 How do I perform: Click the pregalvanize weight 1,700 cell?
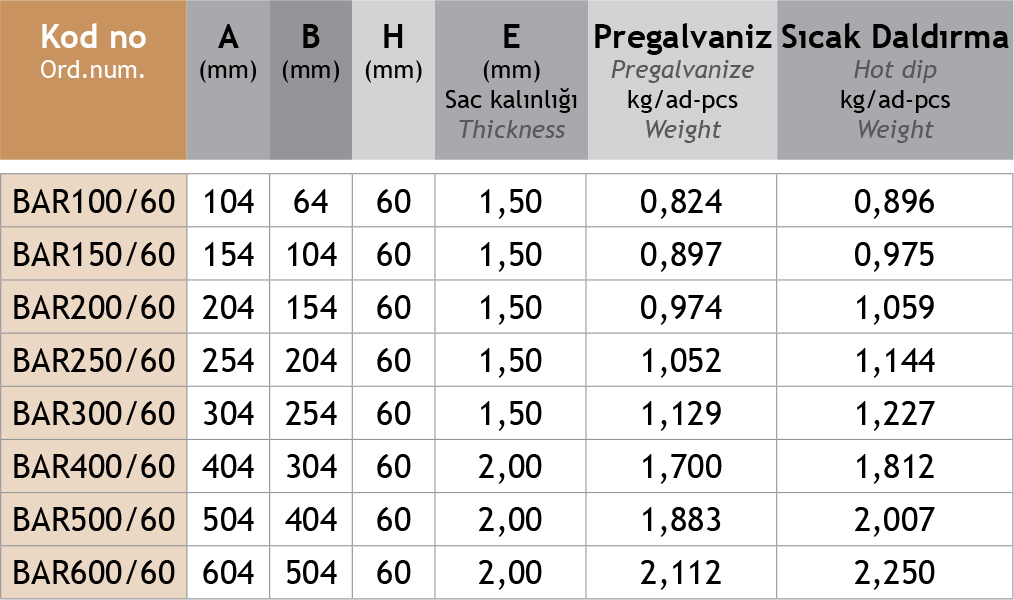(x=682, y=467)
